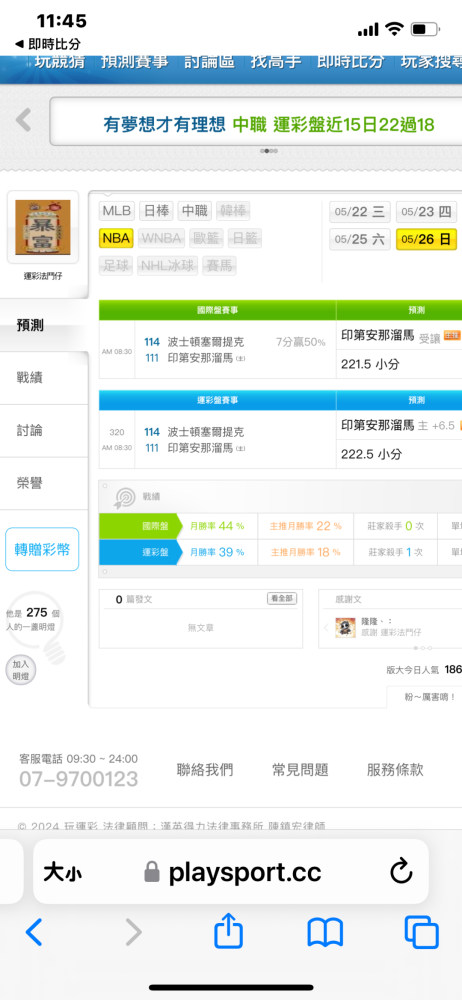Image resolution: width=462 pixels, height=1000 pixels.
Task: Open the Safari share sheet icon
Action: coord(228,930)
